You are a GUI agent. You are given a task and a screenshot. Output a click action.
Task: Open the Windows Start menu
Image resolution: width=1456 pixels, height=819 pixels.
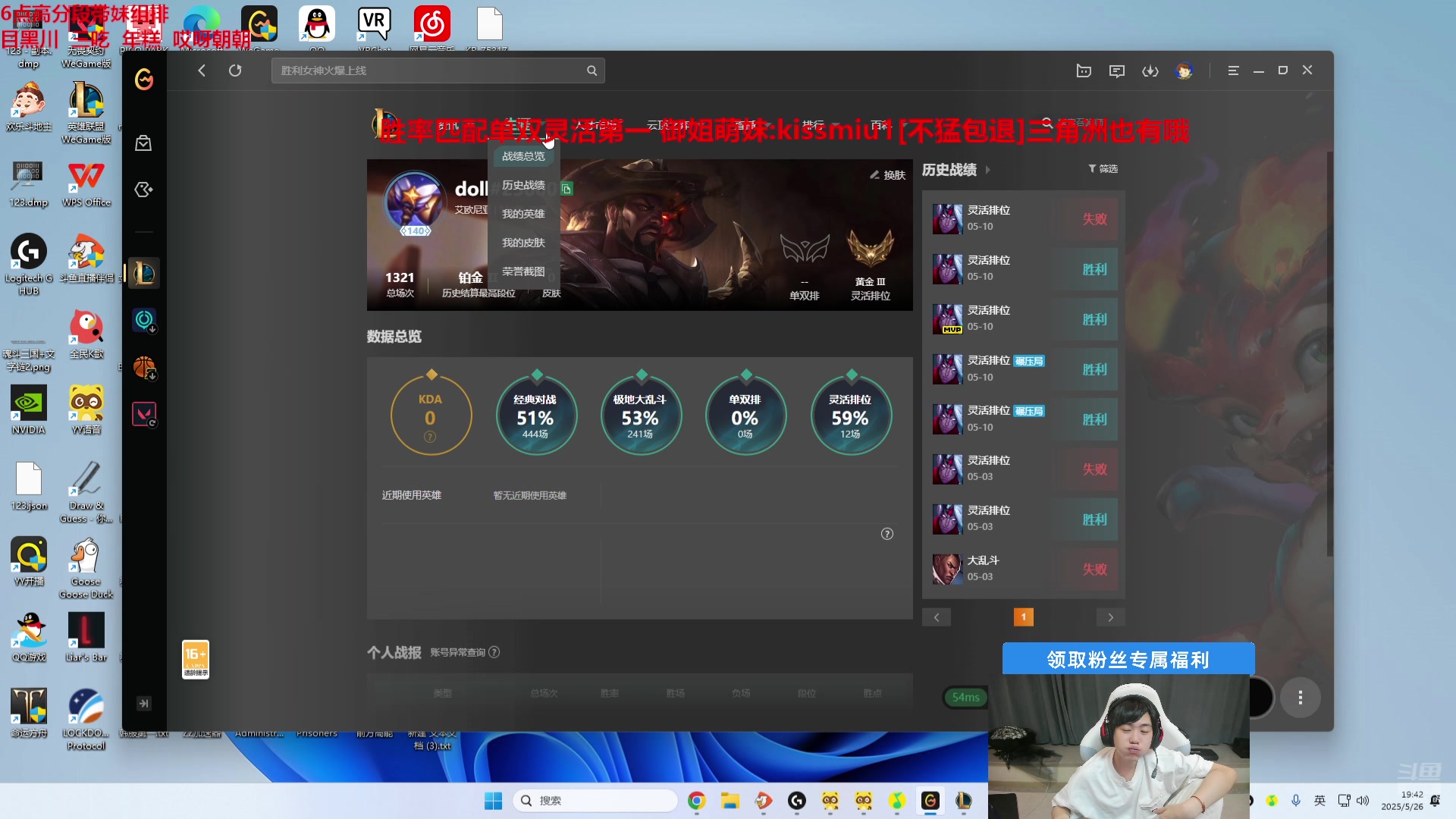pyautogui.click(x=493, y=801)
